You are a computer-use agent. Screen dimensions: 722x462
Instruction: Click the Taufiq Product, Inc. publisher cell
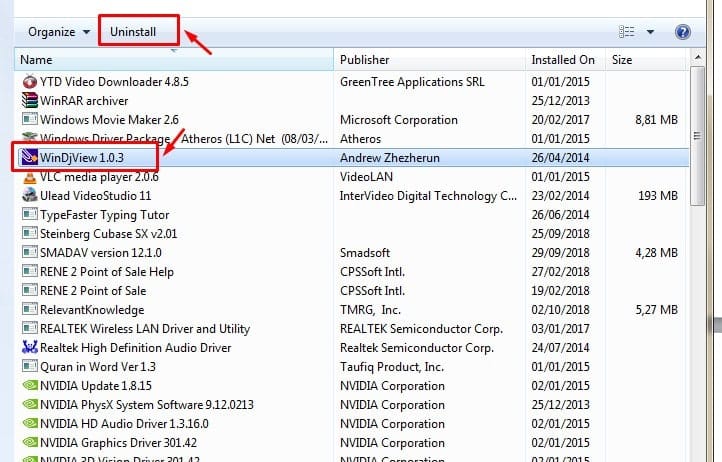[392, 367]
